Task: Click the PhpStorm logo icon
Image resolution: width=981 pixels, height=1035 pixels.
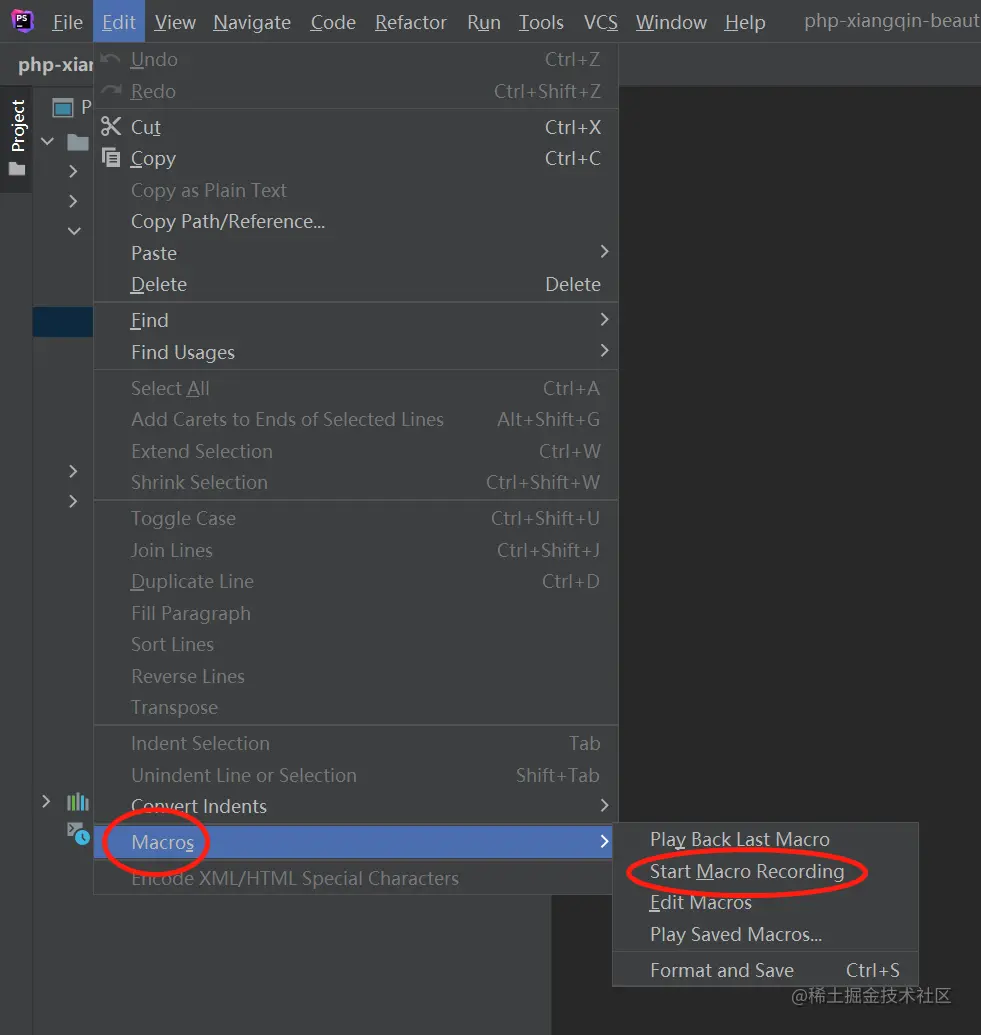Action: point(22,21)
